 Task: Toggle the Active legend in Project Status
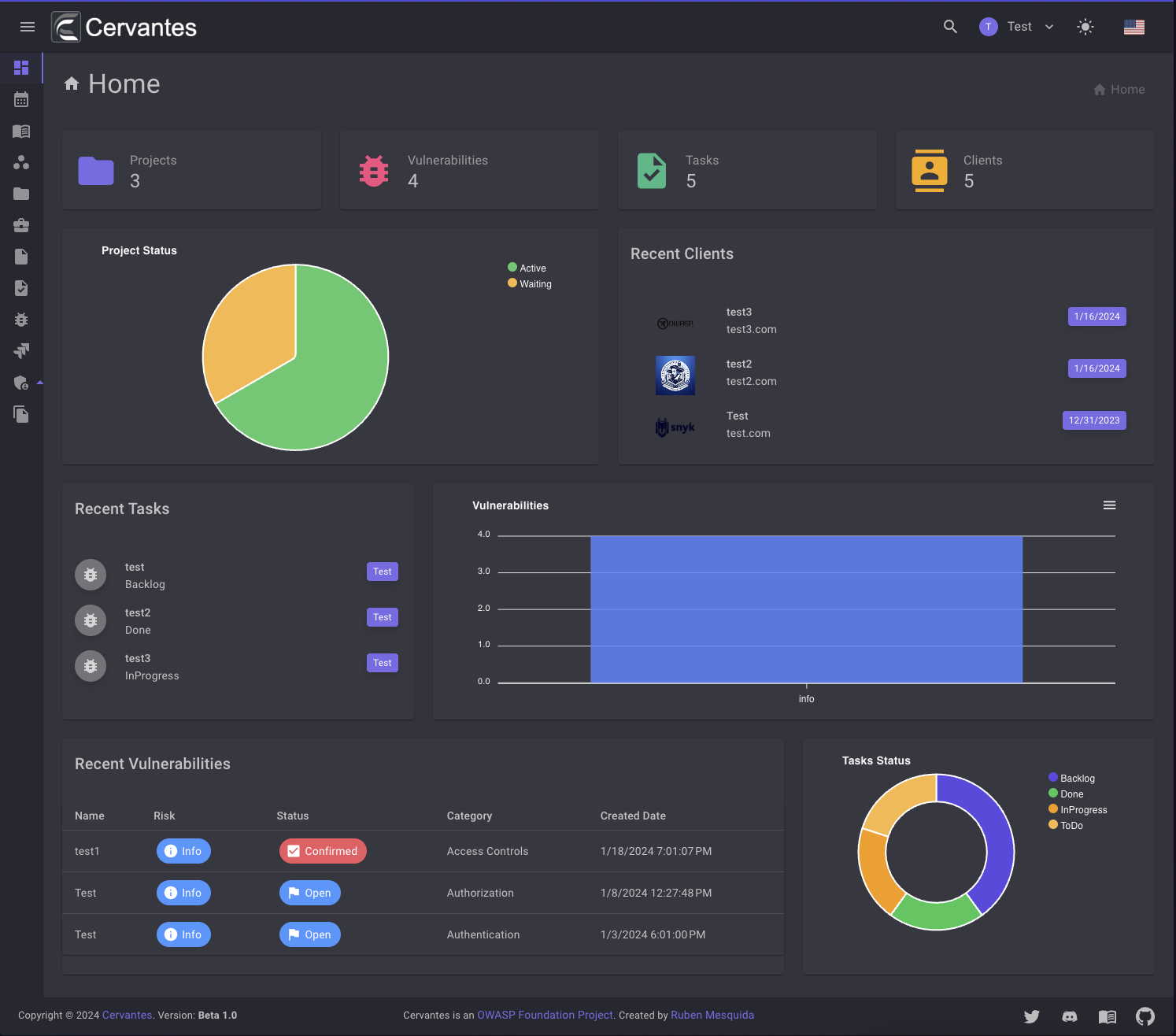(527, 268)
